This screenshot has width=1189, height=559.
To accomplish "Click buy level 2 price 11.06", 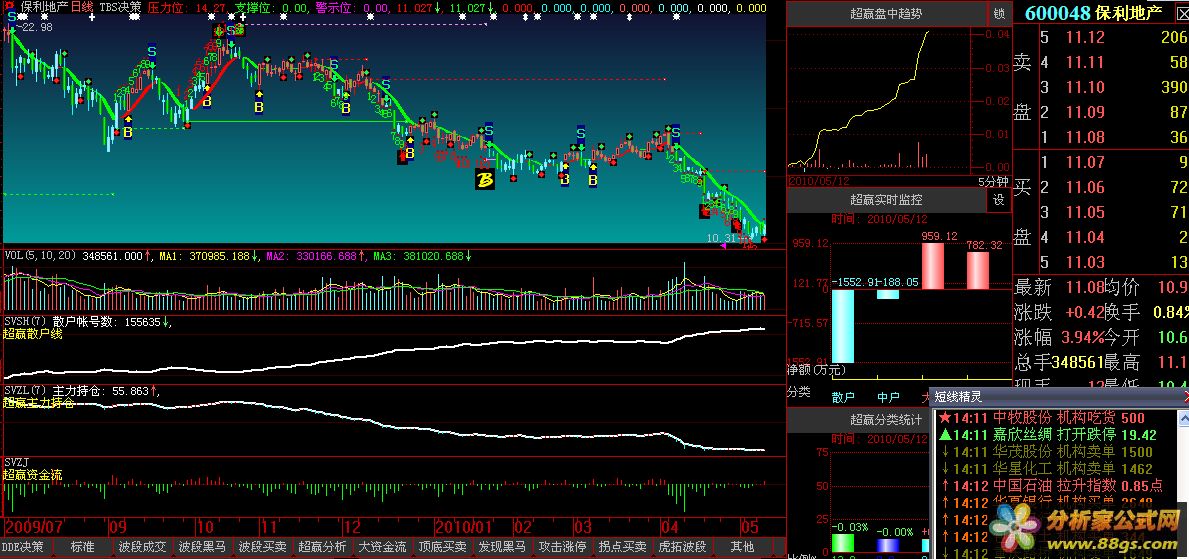I will pos(1084,187).
